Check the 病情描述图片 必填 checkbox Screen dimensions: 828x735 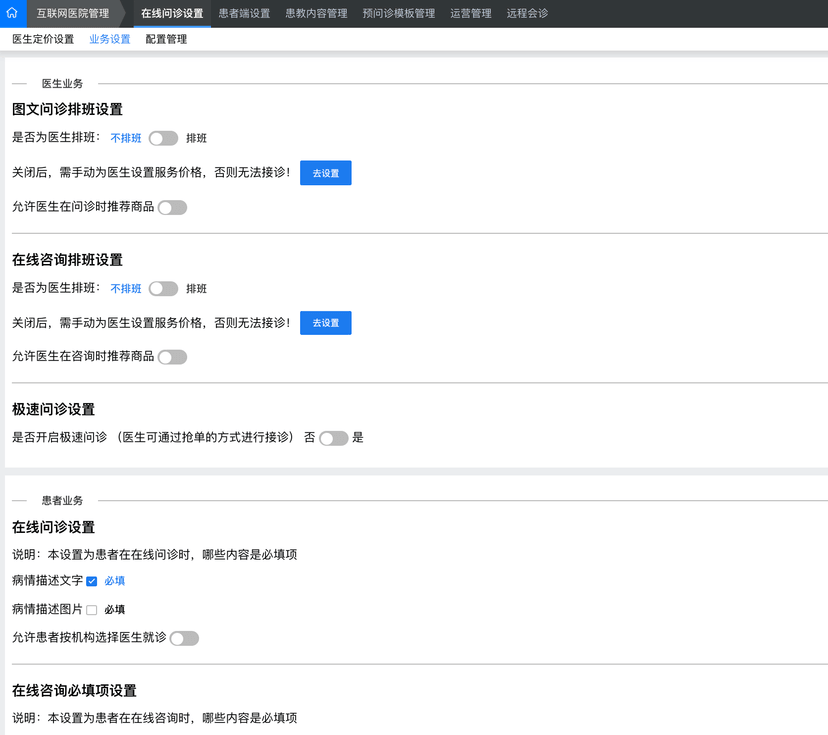click(x=91, y=610)
